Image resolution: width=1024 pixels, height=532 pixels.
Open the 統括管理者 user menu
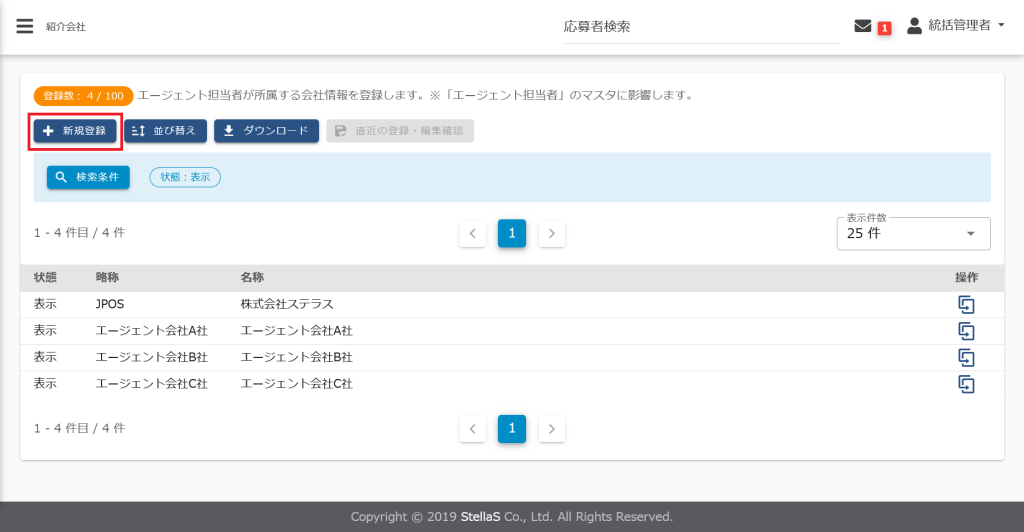coord(955,26)
